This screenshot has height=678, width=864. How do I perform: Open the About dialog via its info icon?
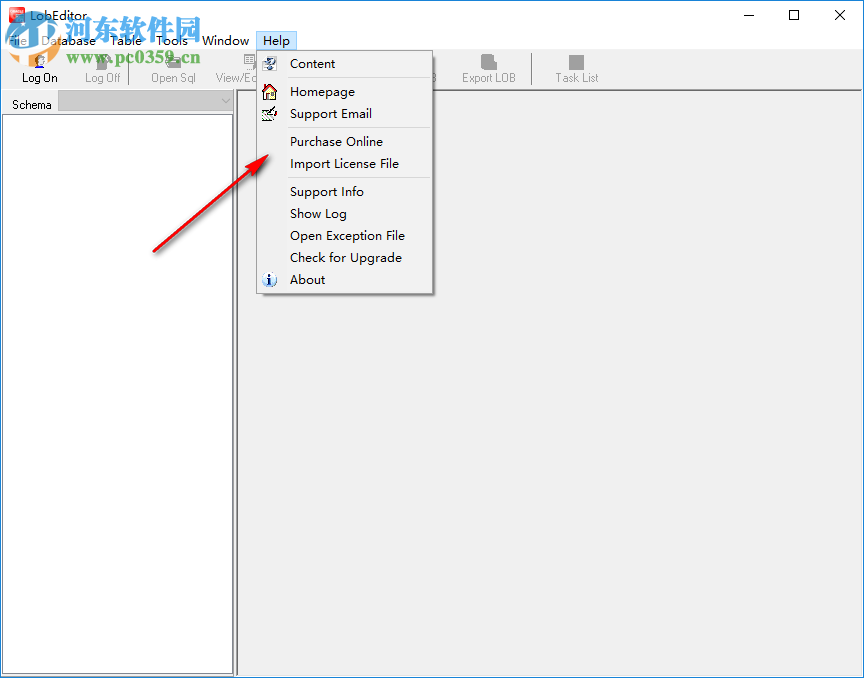269,279
